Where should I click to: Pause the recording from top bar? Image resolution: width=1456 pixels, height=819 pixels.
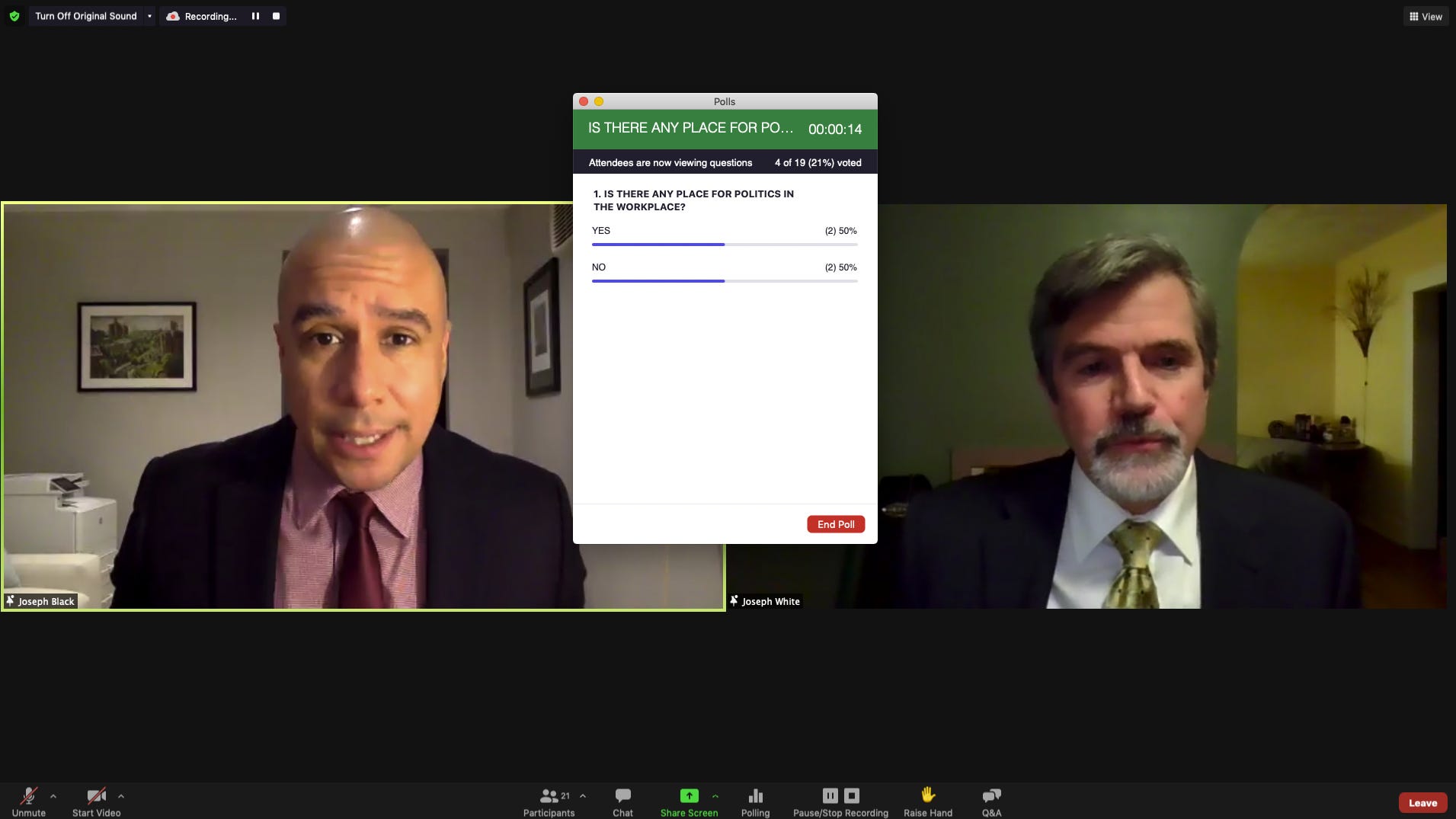255,16
